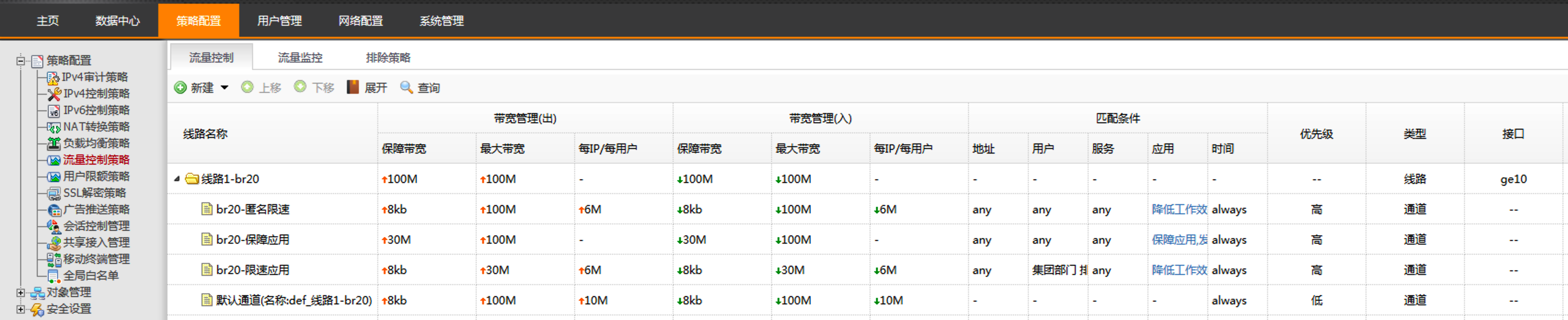This screenshot has height=320, width=1568.
Task: Open the 新建 dropdown arrow
Action: [225, 88]
